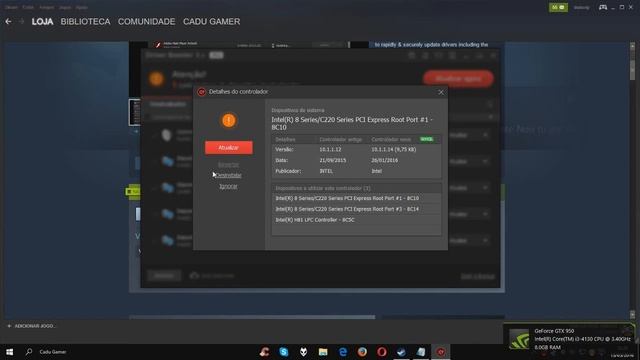Click the old driver date 21/09/2015
Screen dimensions: 640x360
point(333,160)
